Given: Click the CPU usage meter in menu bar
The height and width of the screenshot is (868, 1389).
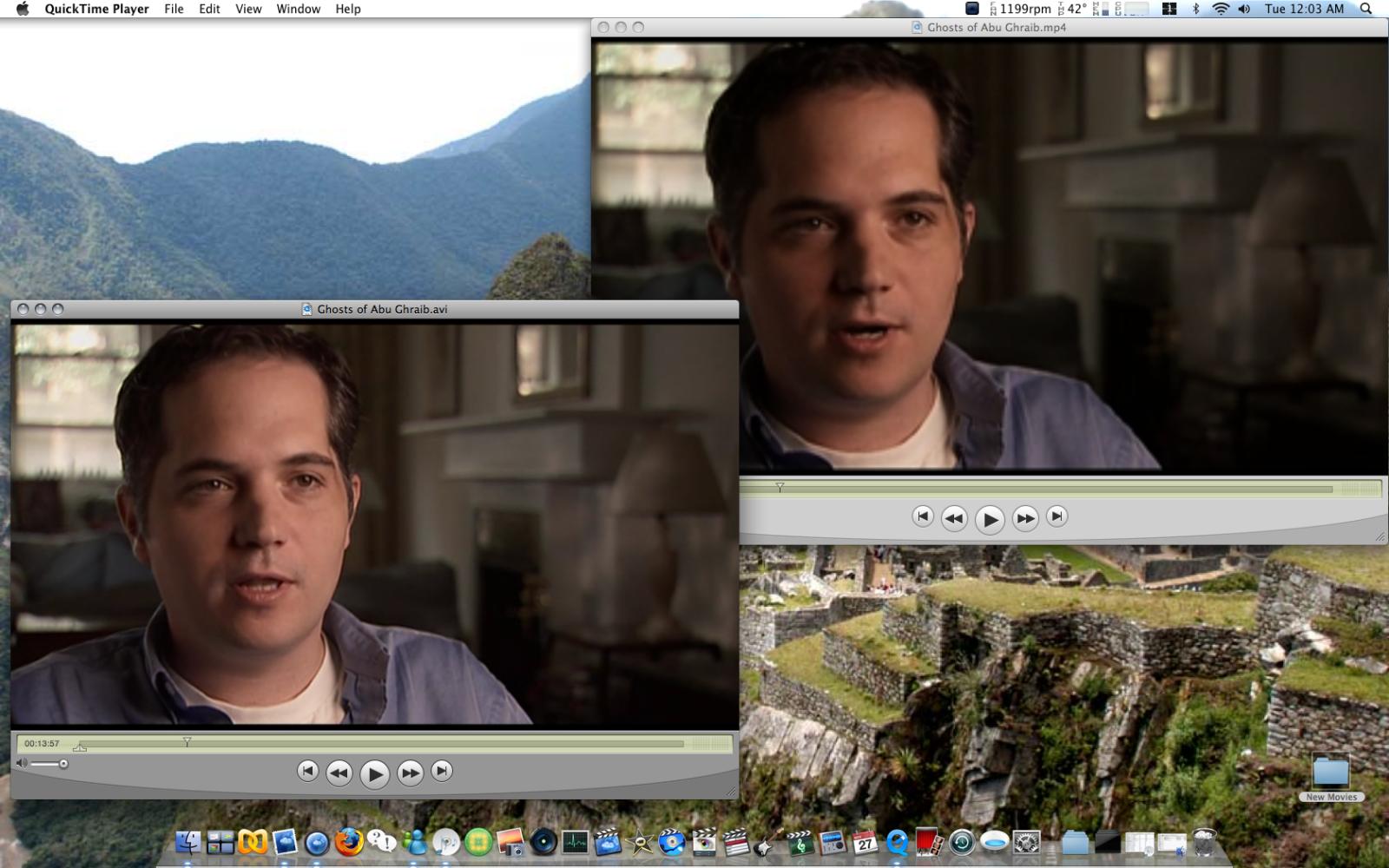Looking at the screenshot, I should click(x=1131, y=9).
